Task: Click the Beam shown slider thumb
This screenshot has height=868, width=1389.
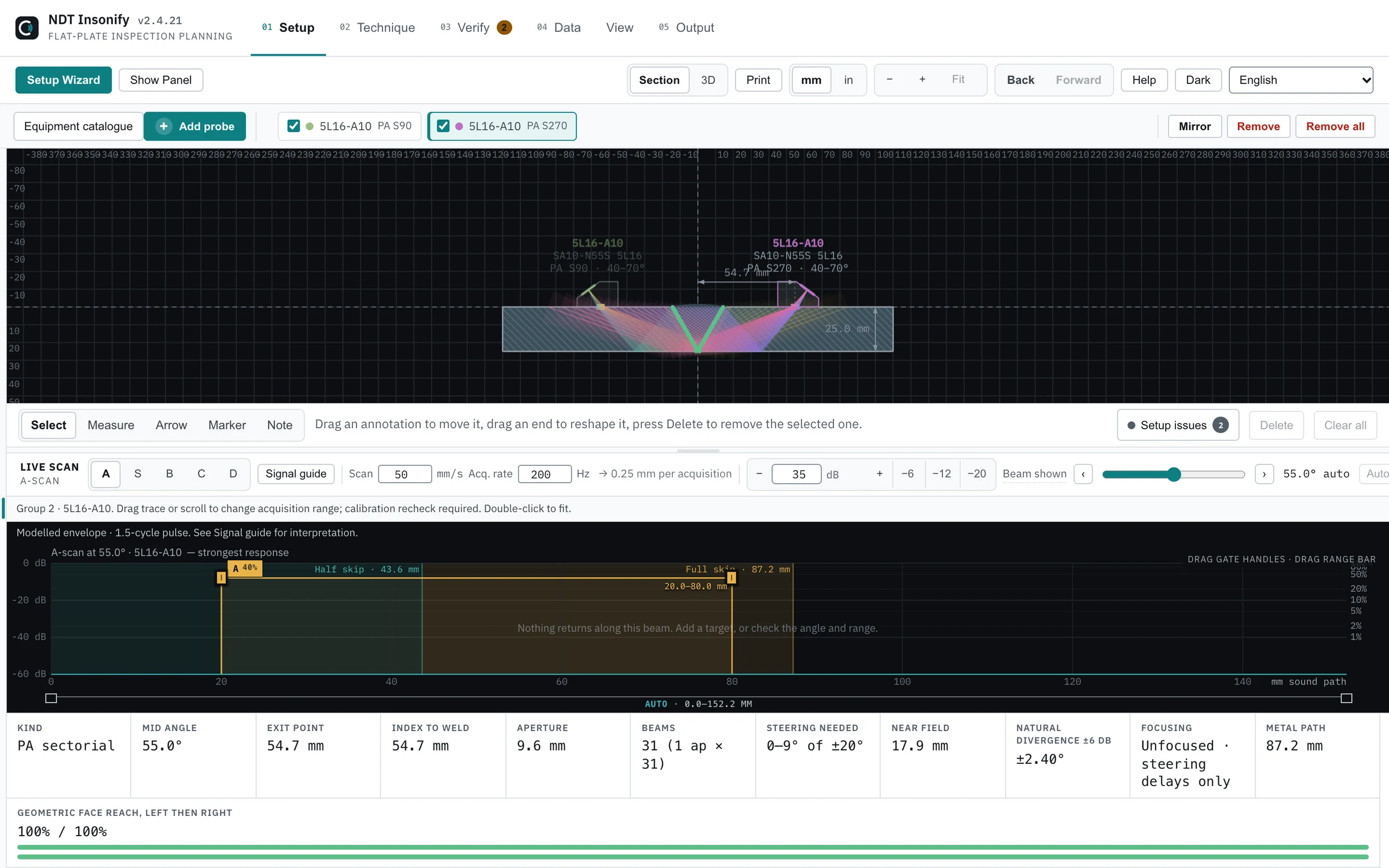Action: point(1173,474)
